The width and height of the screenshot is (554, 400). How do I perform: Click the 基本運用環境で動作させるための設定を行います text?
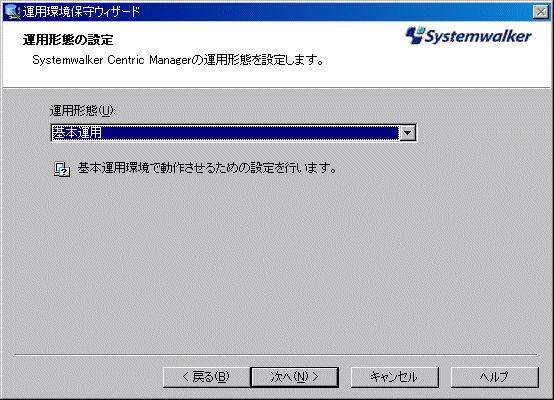(207, 168)
